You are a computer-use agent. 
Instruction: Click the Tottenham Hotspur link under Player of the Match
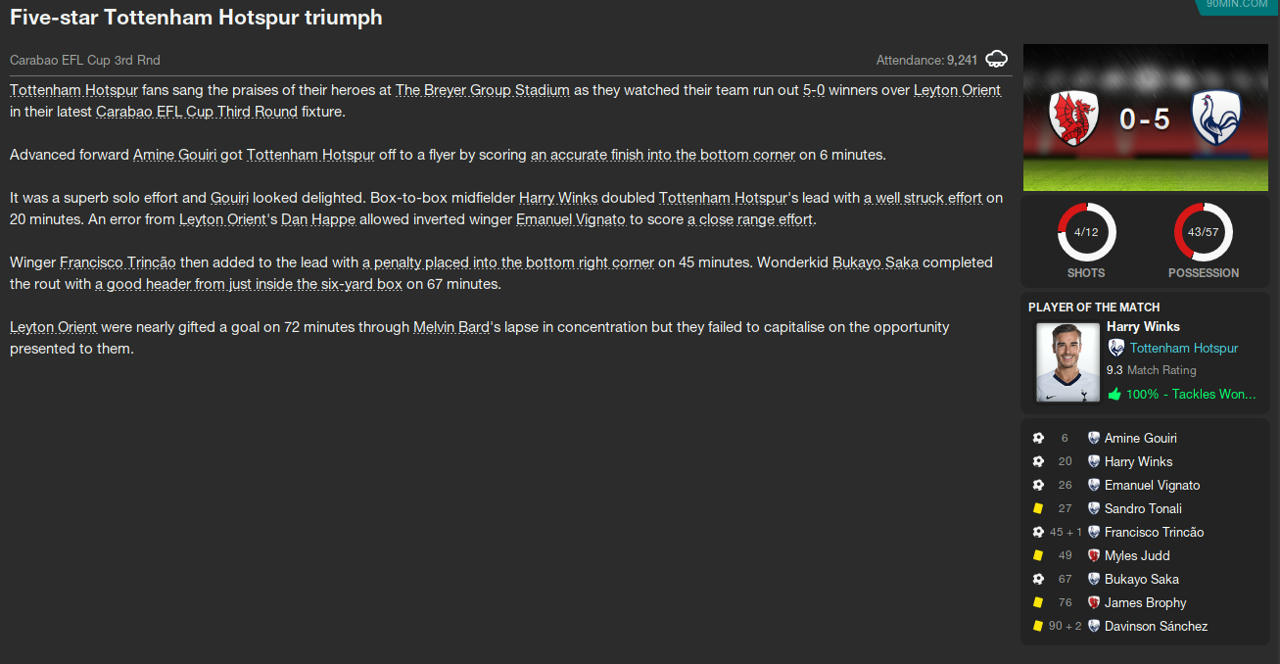(1183, 348)
